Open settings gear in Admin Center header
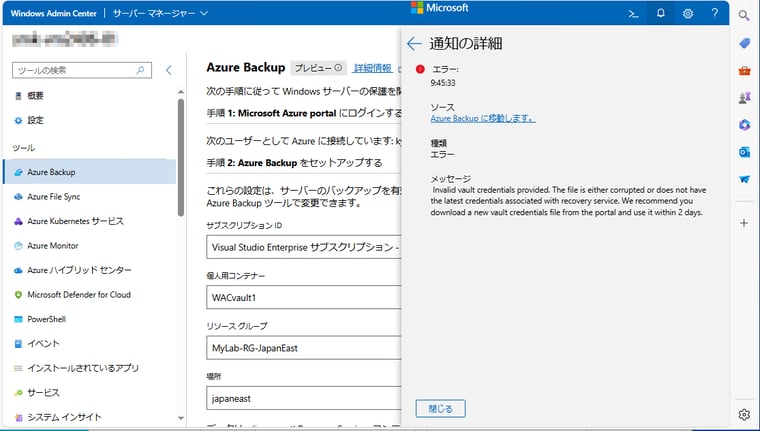The image size is (760, 431). [687, 14]
